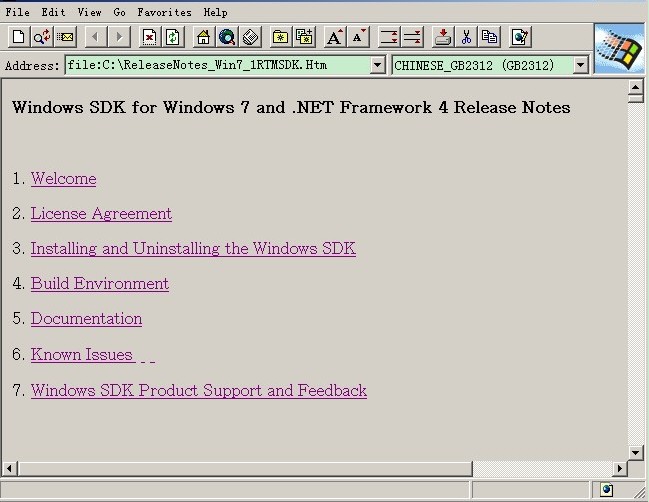
Task: Open the Help menu
Action: tap(215, 12)
